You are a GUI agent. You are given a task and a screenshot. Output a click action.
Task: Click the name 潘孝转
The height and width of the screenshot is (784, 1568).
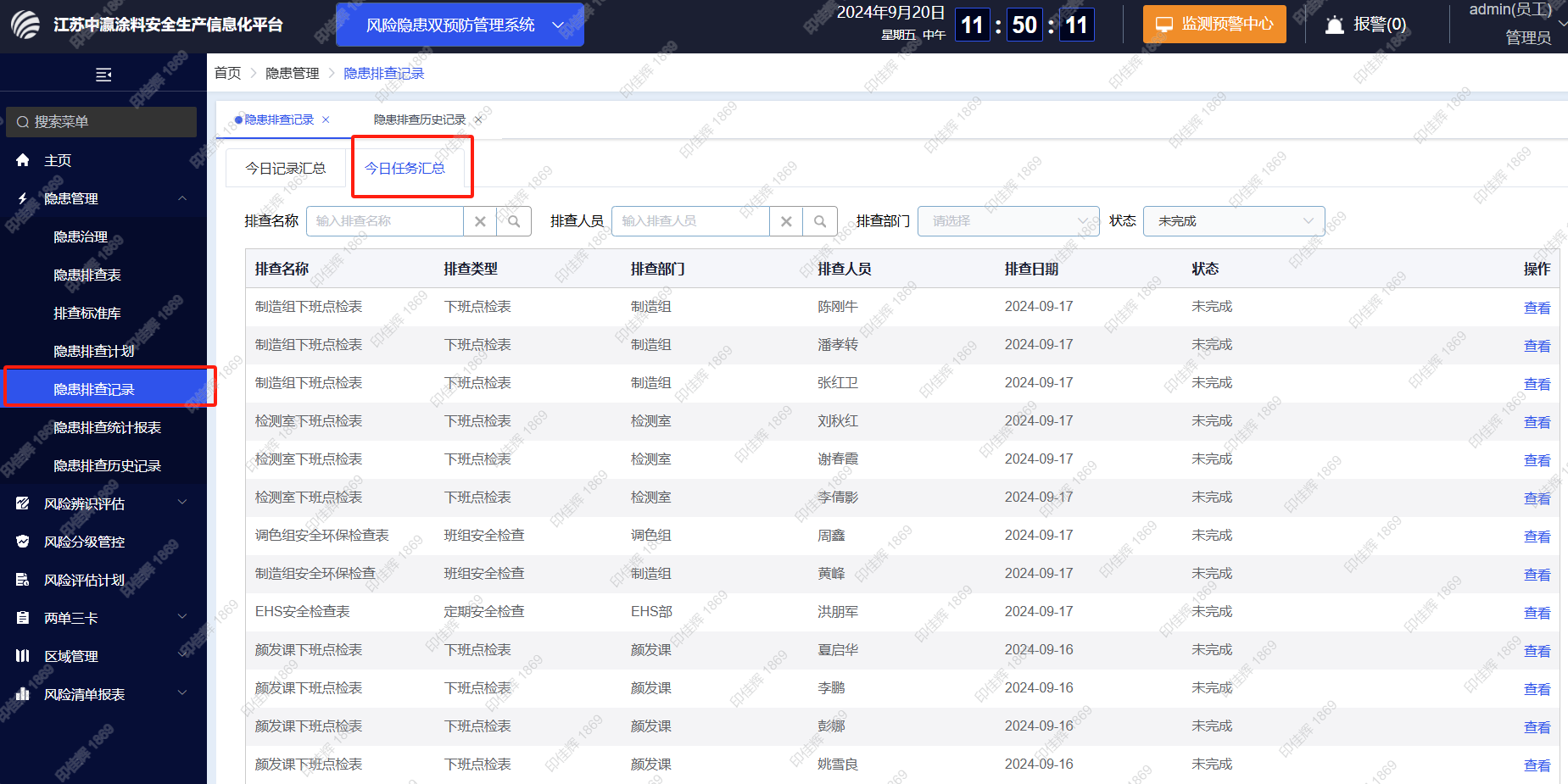click(x=838, y=345)
